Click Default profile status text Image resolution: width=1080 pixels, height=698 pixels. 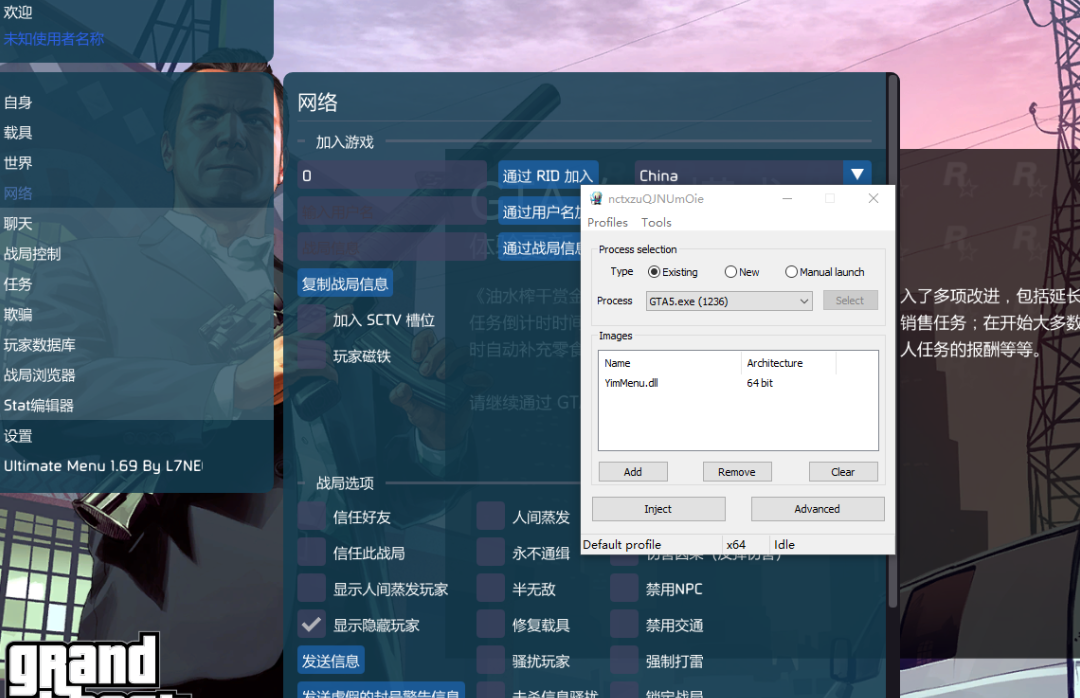(622, 544)
